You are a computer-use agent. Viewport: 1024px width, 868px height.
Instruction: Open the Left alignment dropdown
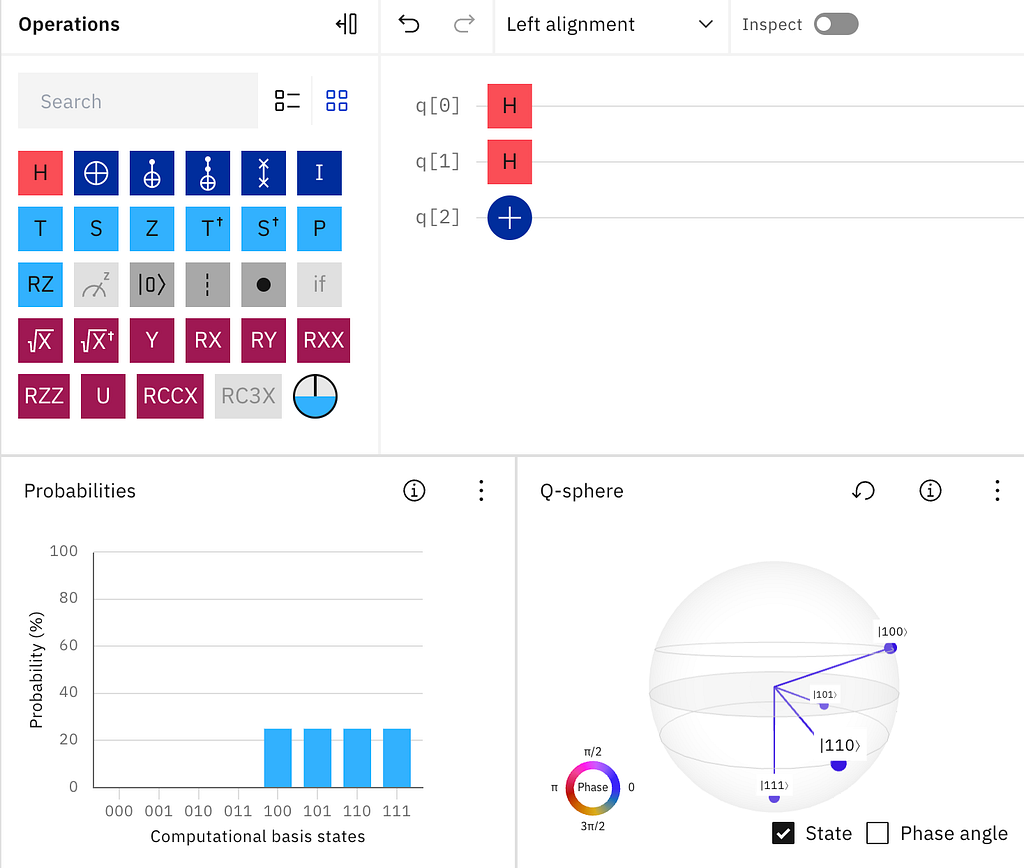(x=611, y=25)
